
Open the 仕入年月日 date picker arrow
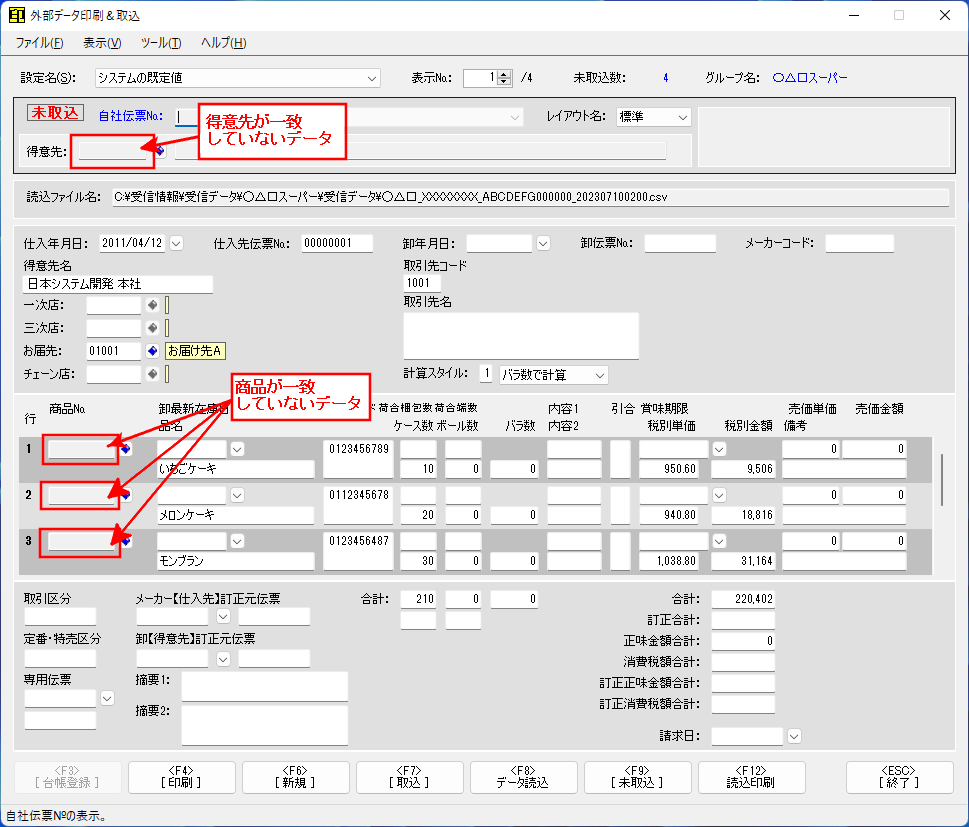pyautogui.click(x=177, y=244)
